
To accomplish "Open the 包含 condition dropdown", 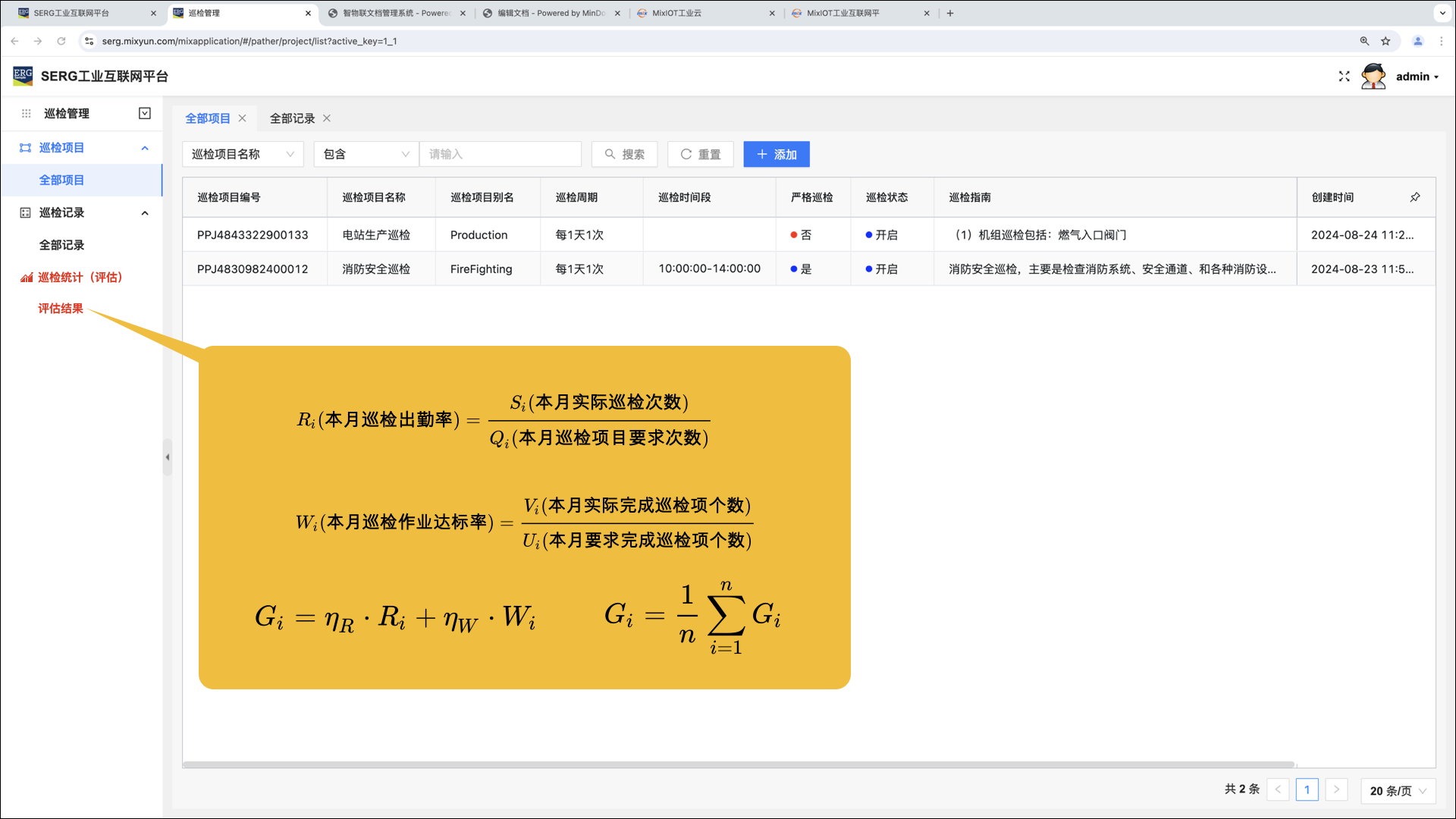I will [366, 155].
